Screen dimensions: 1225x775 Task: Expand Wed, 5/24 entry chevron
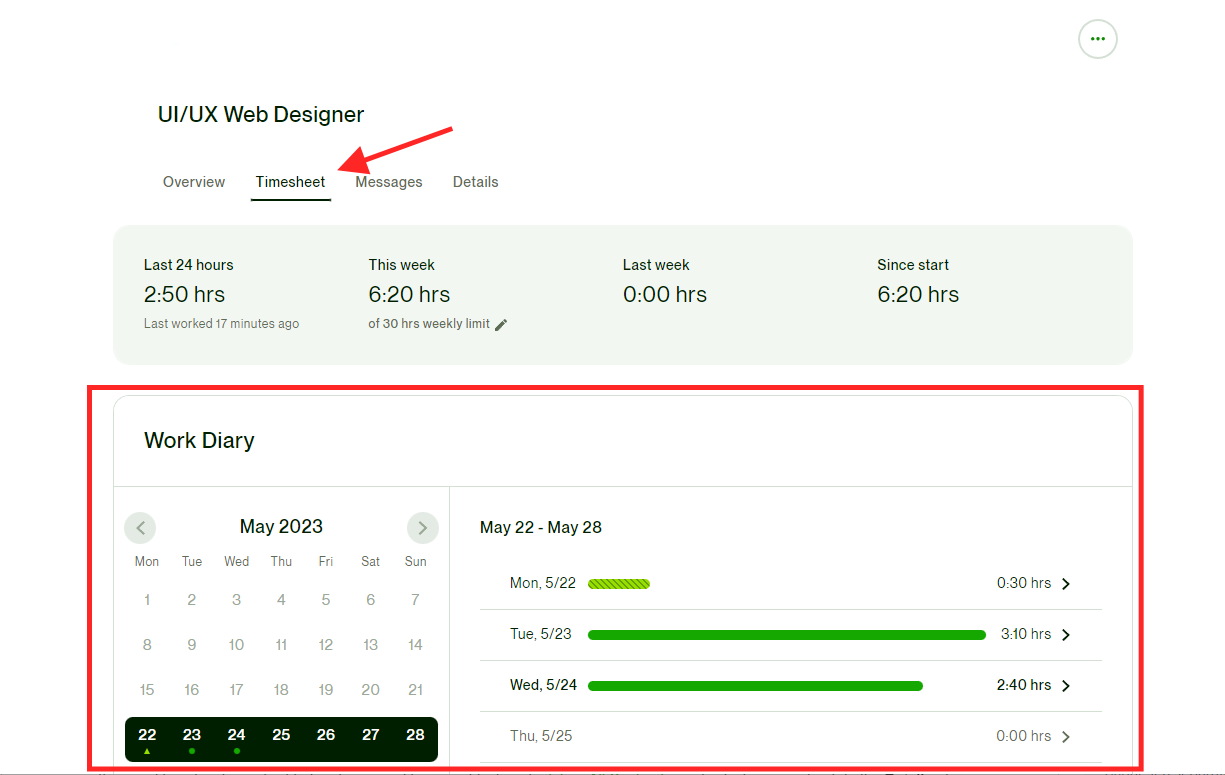click(x=1066, y=686)
